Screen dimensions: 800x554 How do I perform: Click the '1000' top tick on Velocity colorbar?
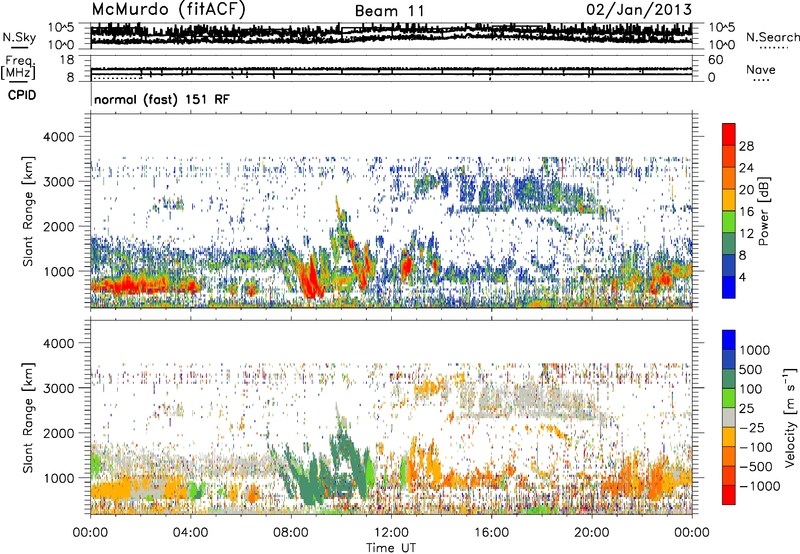coord(754,350)
